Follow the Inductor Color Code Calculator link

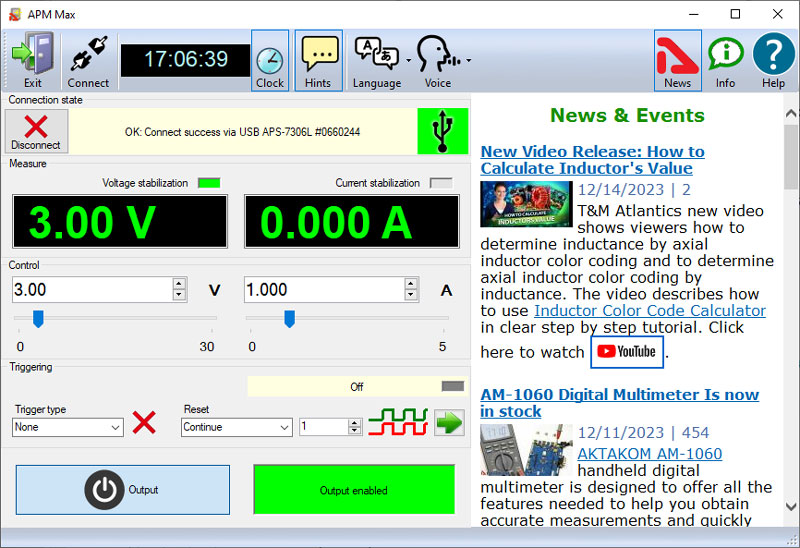tap(650, 311)
